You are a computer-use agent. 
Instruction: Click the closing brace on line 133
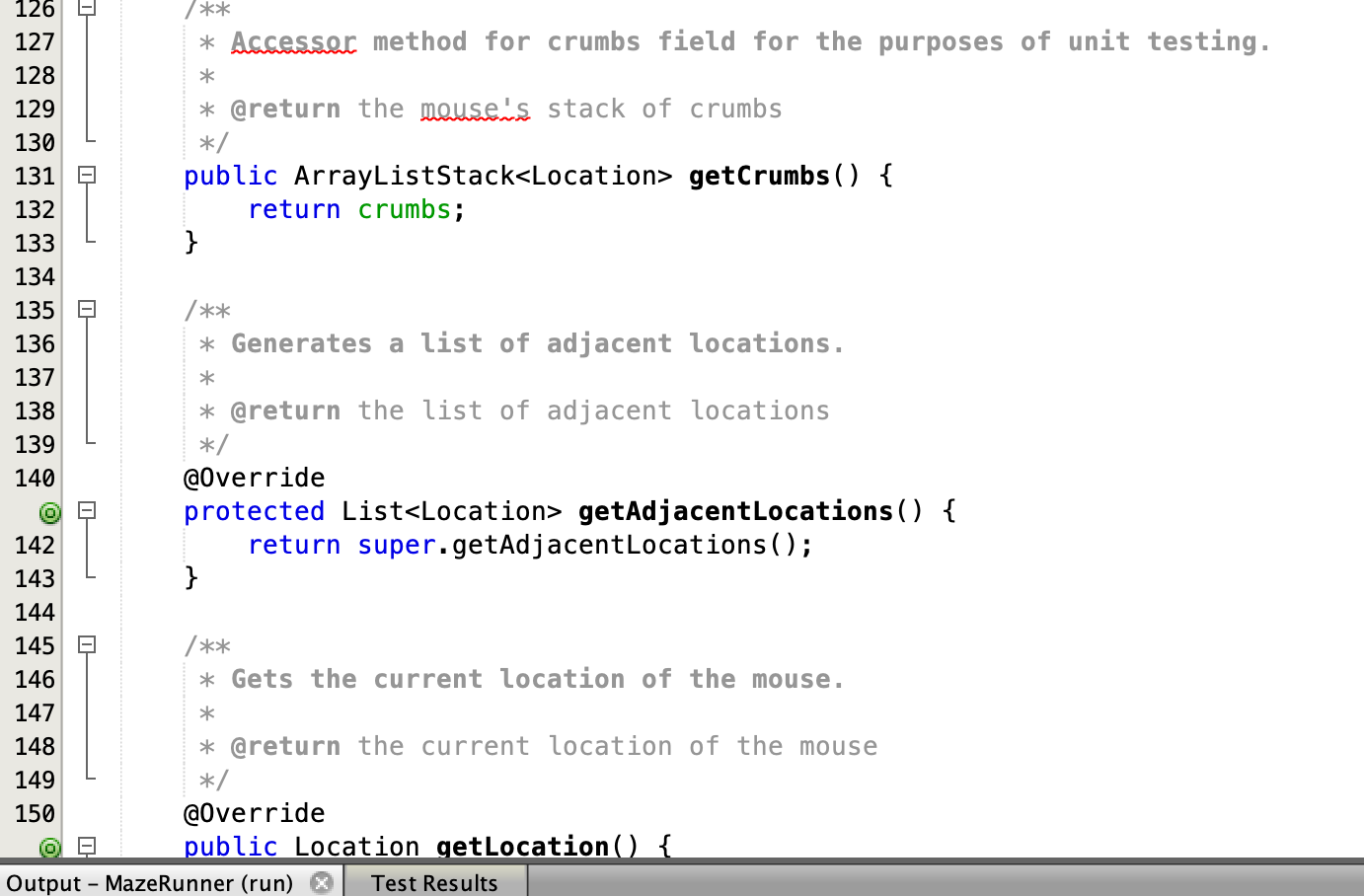(191, 243)
